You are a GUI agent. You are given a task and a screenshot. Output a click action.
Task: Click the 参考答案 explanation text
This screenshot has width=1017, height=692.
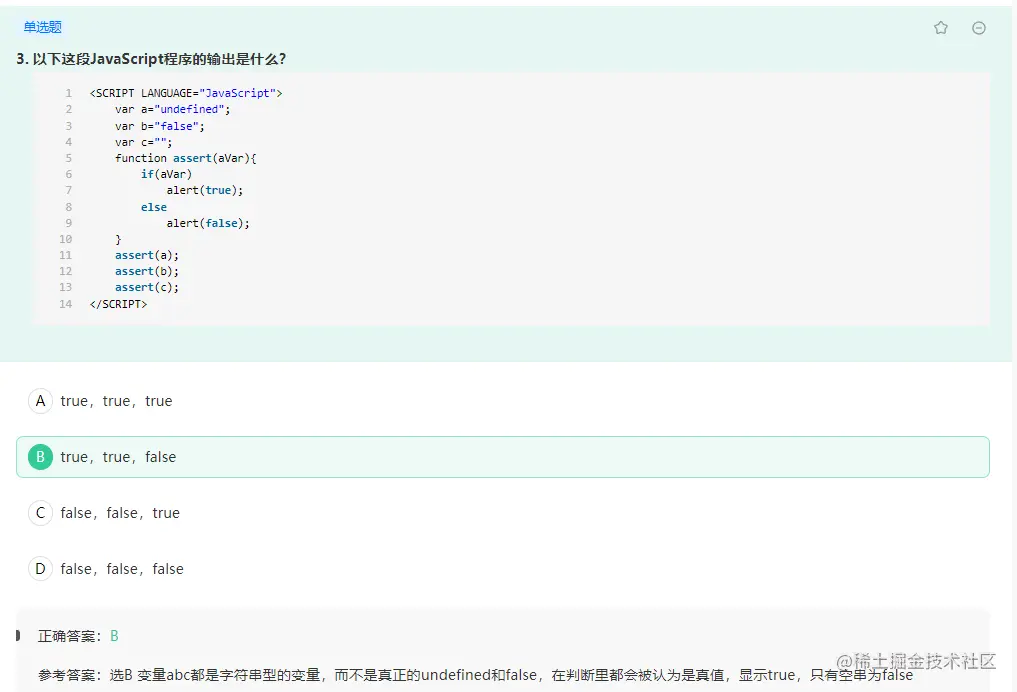pos(475,675)
